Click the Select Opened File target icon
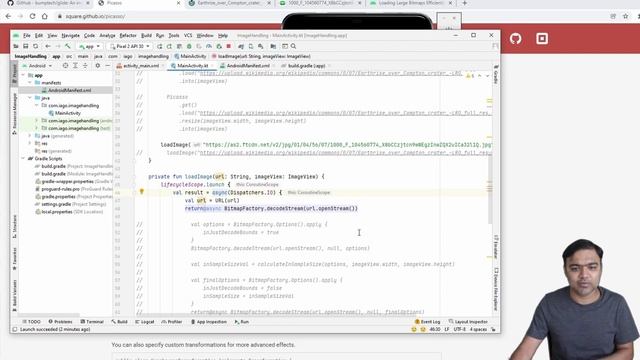The width and height of the screenshot is (640, 360). pyautogui.click(x=65, y=65)
